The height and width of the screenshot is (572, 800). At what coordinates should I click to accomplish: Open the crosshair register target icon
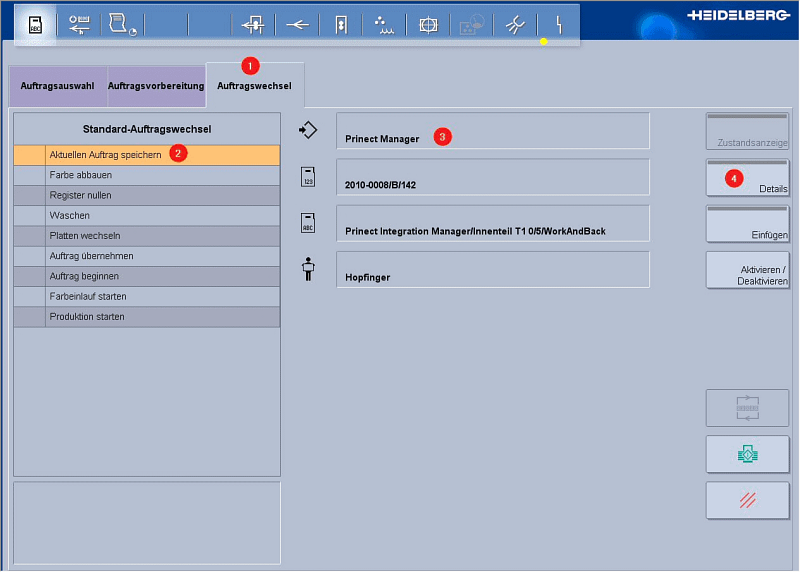[x=428, y=25]
